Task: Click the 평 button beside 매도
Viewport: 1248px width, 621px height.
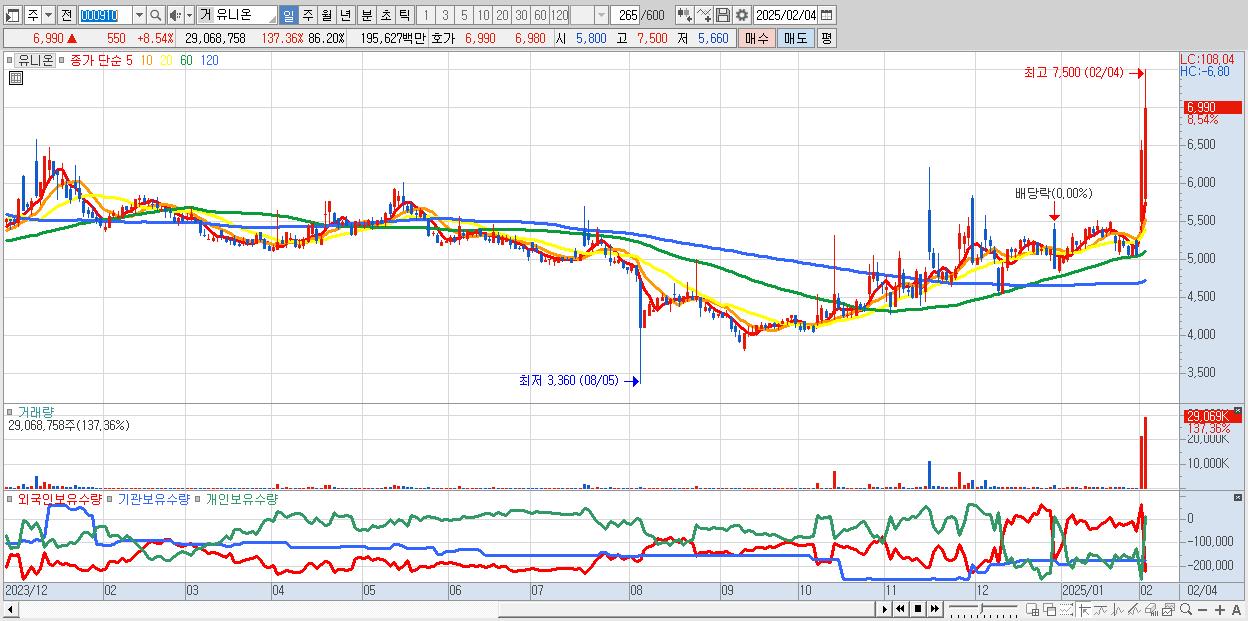Action: click(x=826, y=38)
